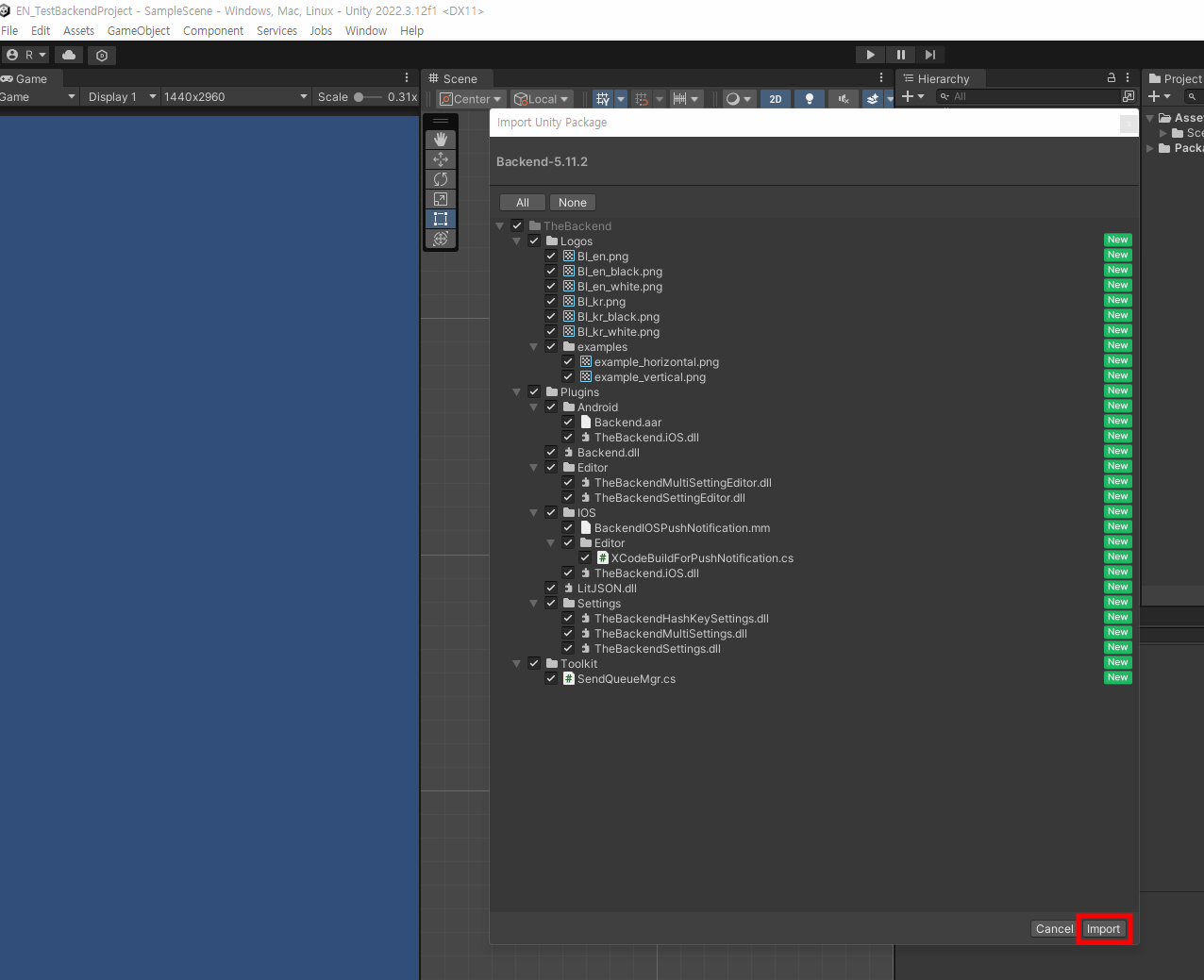1204x980 pixels.
Task: Uncheck TheBackendSettings.dll checkbox
Action: [x=568, y=648]
